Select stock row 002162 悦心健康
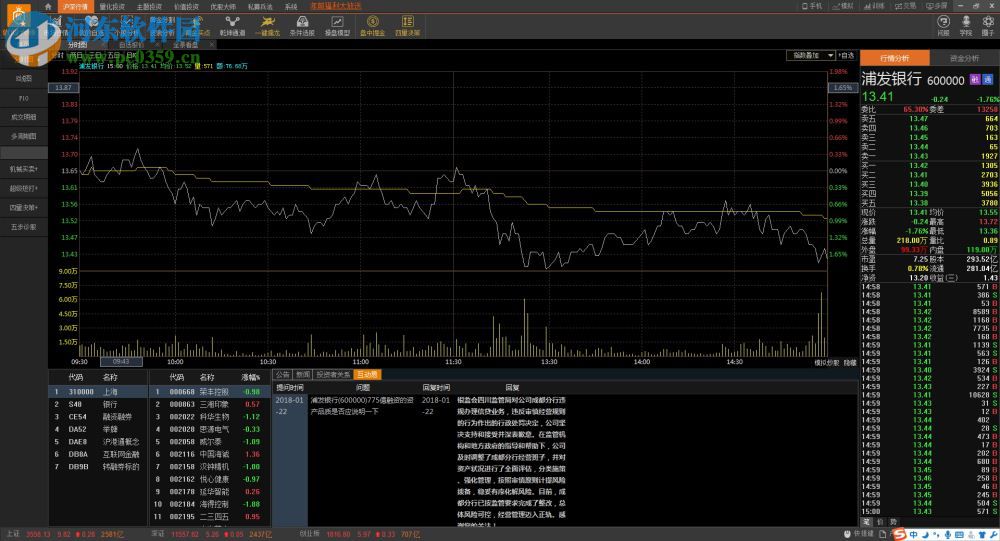 point(210,479)
